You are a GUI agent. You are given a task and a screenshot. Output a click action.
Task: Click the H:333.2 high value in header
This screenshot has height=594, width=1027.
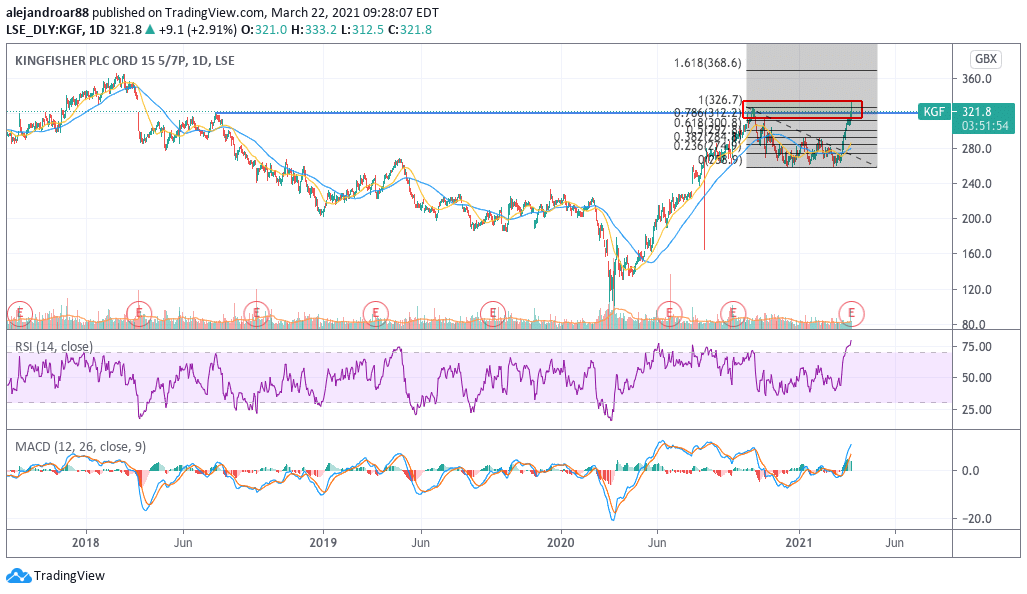pos(314,29)
